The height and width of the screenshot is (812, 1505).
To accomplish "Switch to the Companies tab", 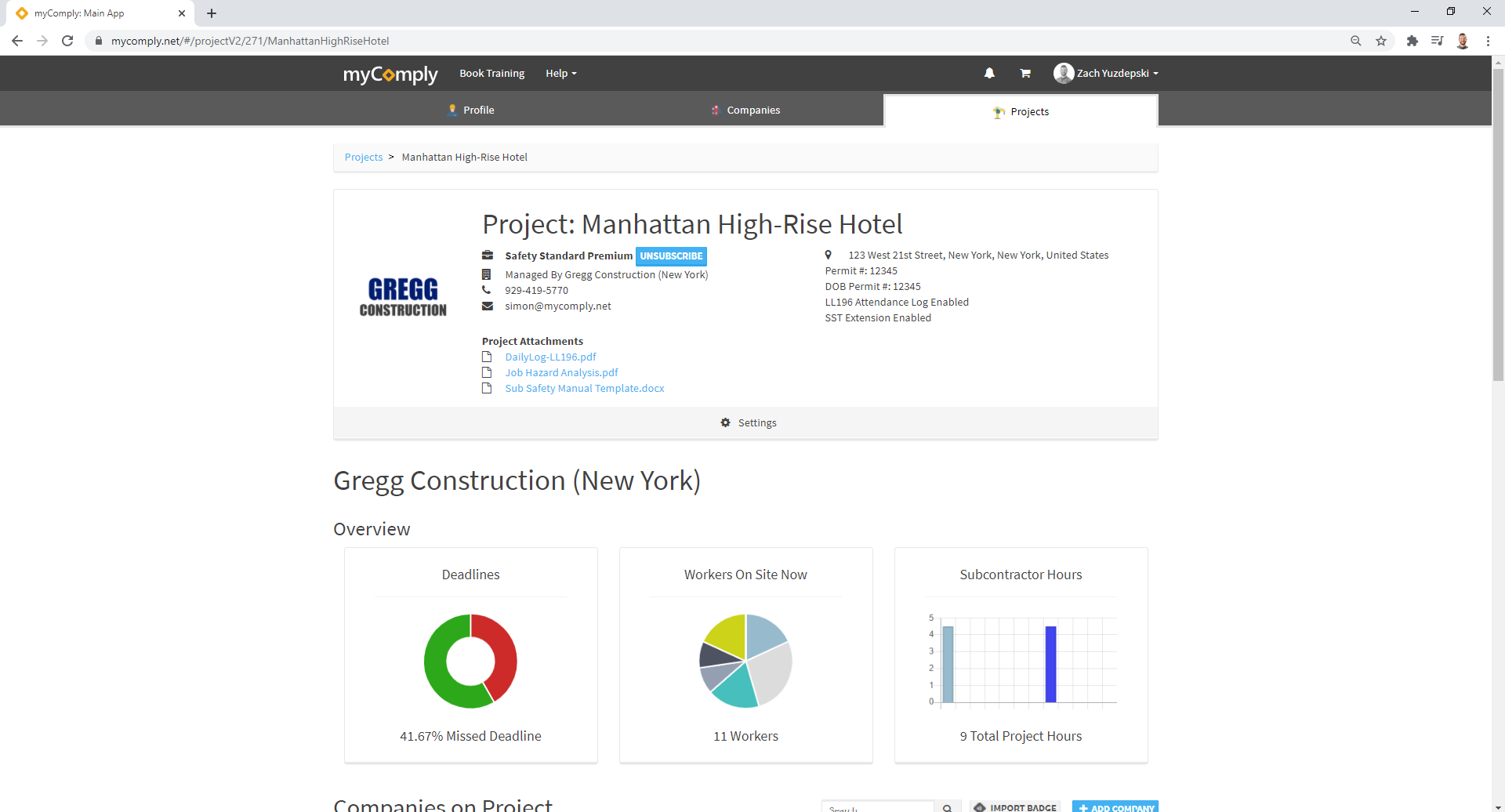I will (x=745, y=110).
